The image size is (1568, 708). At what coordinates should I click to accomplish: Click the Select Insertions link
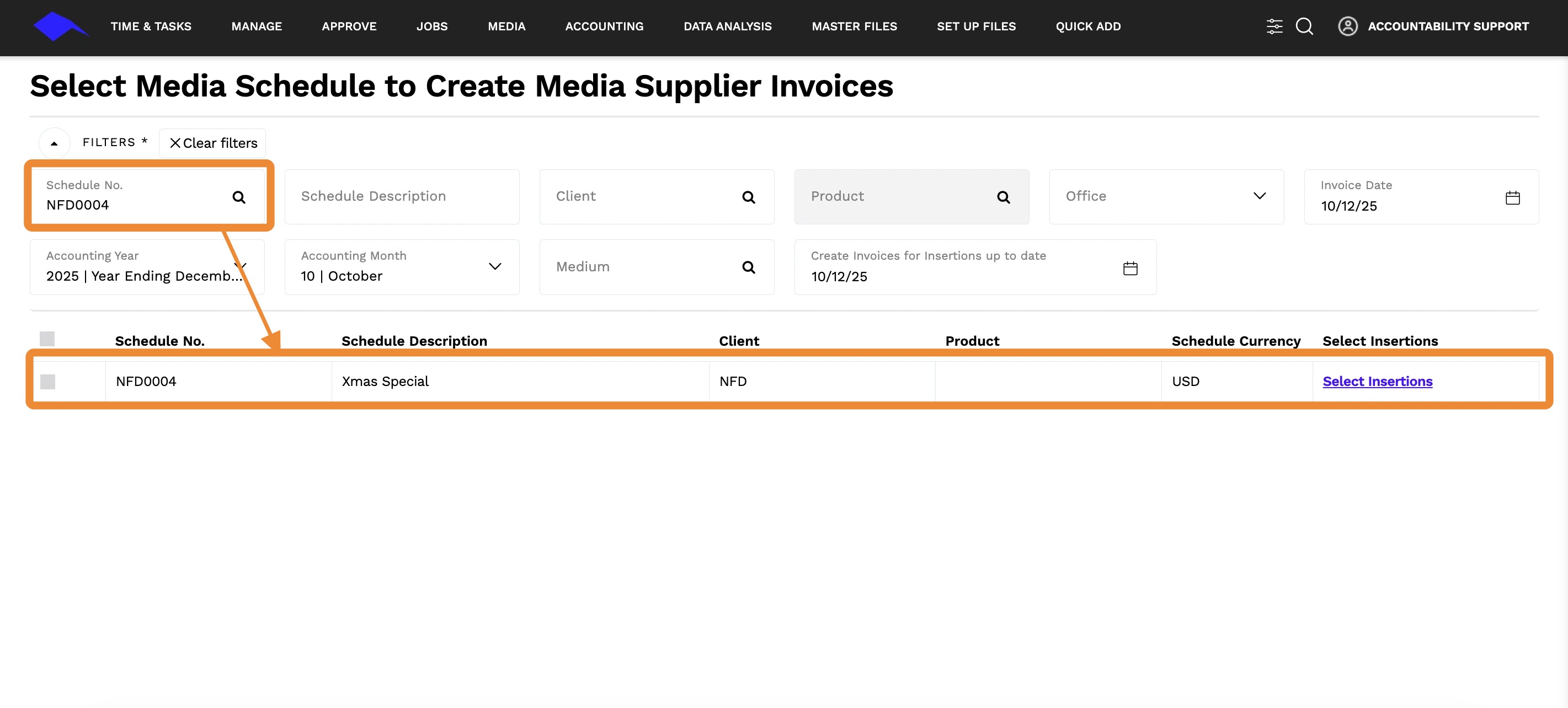tap(1377, 382)
